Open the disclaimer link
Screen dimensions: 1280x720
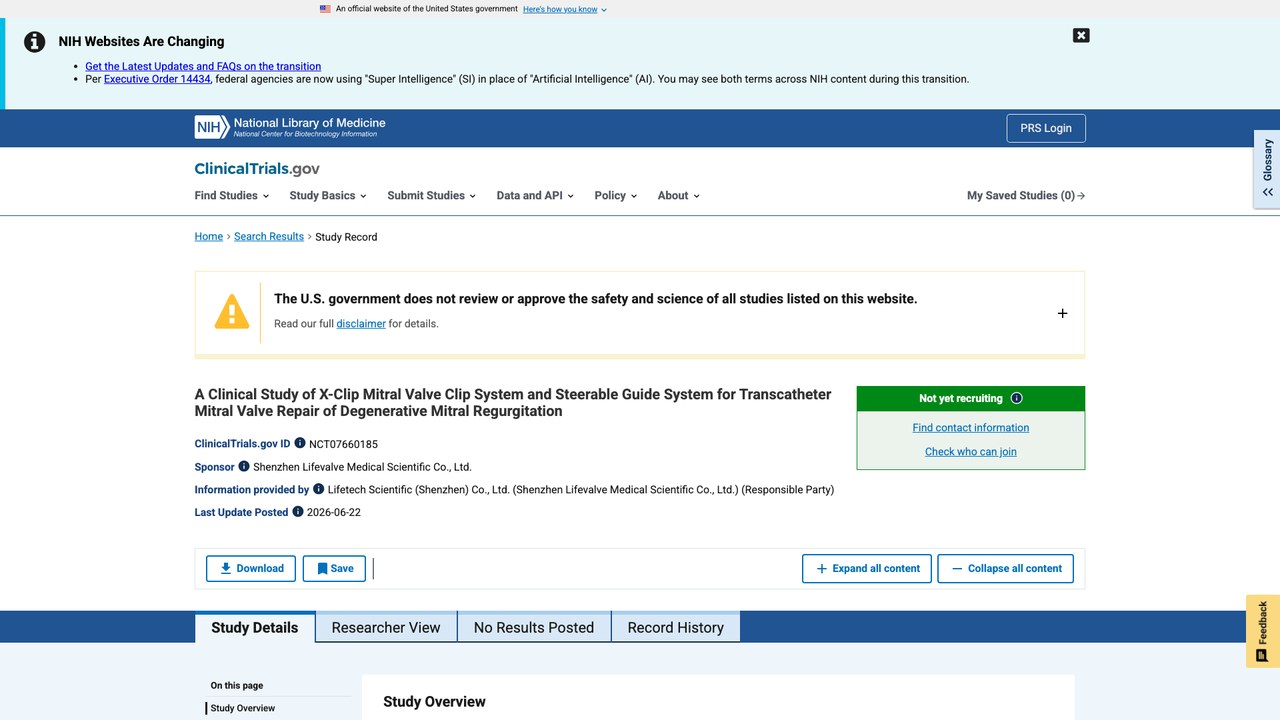click(x=361, y=324)
